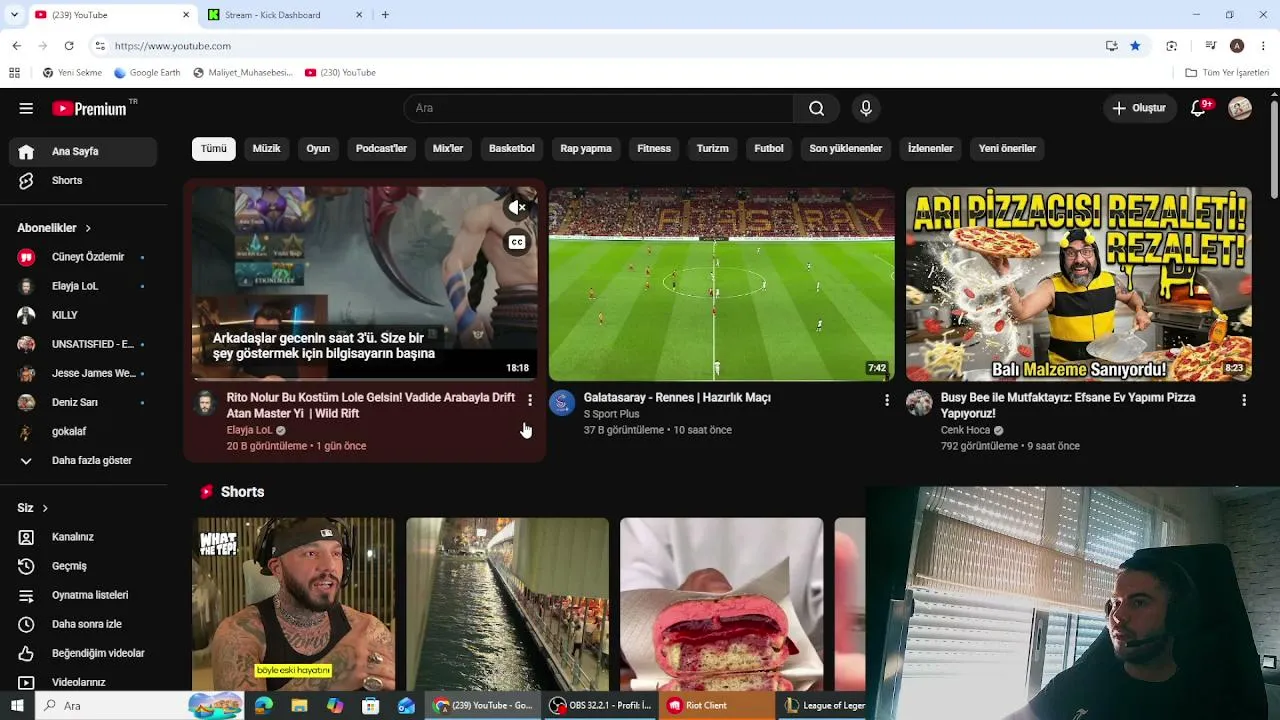Screen dimensions: 1280x720
Task: Open Shorts in sidebar
Action: click(83, 181)
